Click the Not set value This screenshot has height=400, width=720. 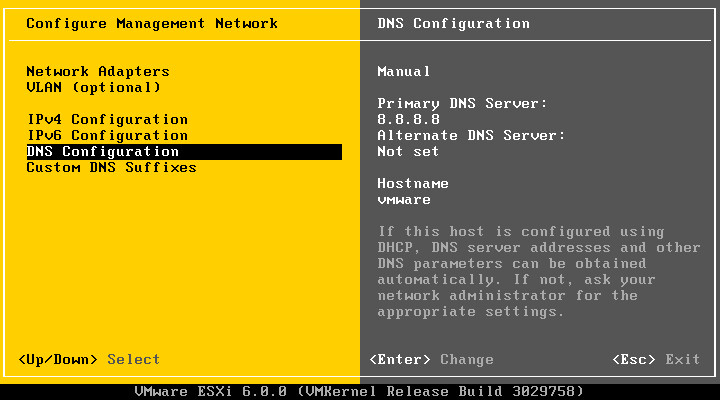pos(408,152)
